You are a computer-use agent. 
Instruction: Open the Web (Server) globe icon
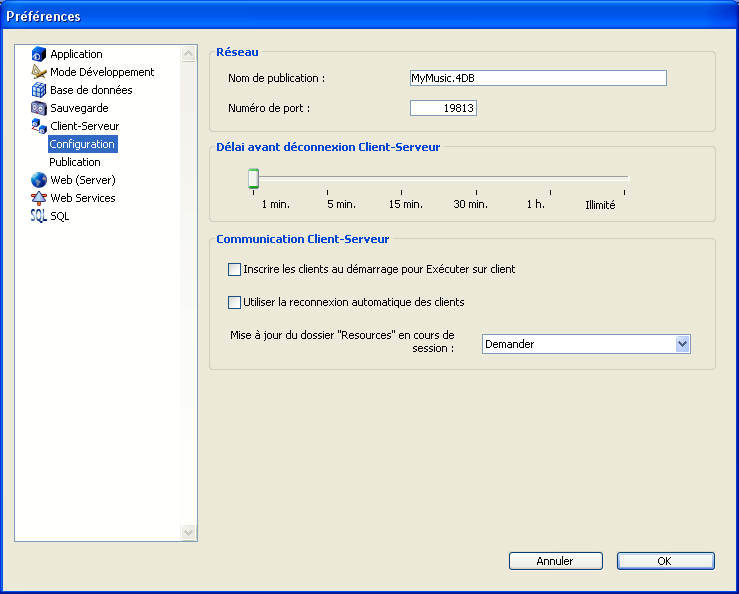(x=39, y=180)
